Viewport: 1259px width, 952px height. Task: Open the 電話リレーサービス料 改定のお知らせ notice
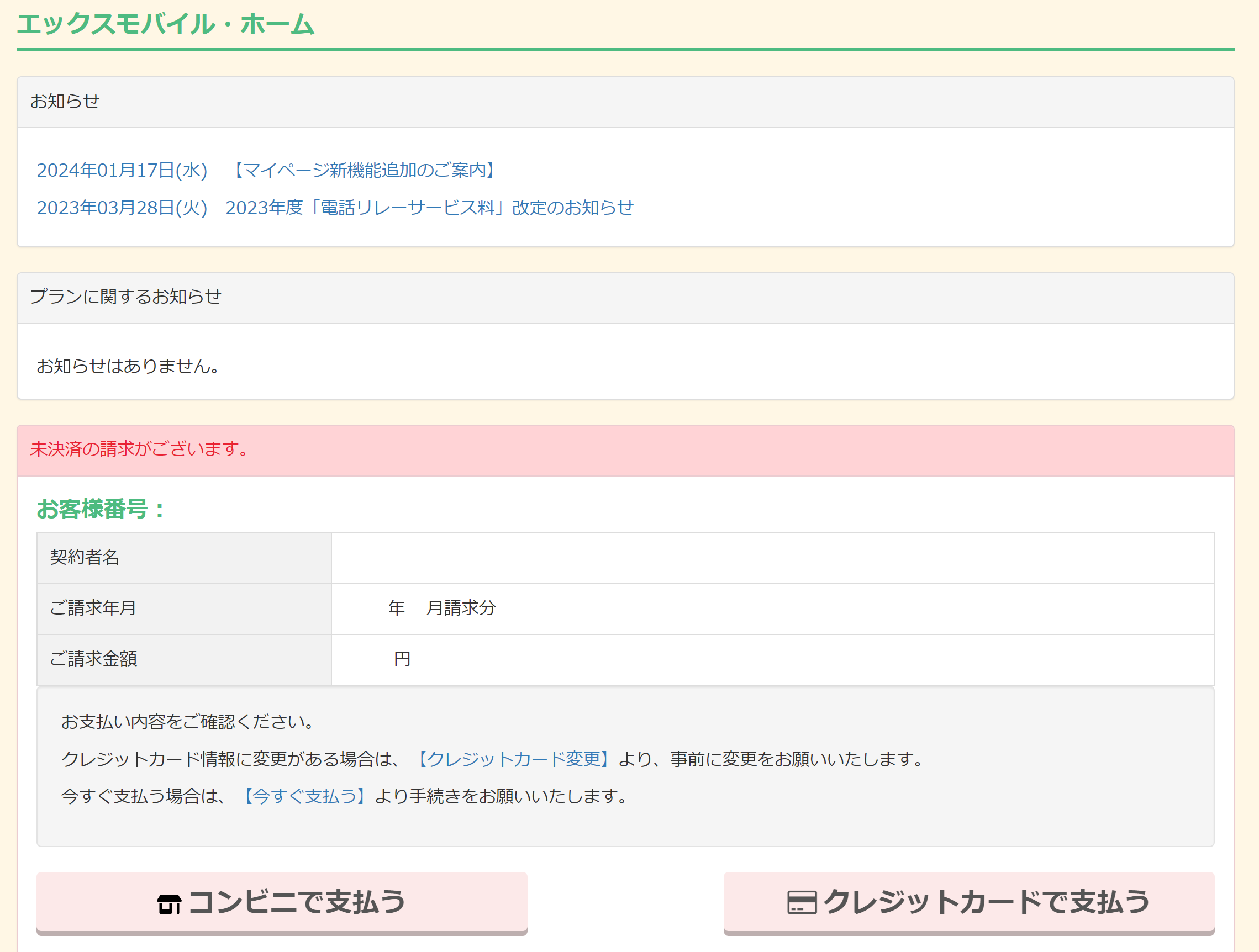[335, 208]
